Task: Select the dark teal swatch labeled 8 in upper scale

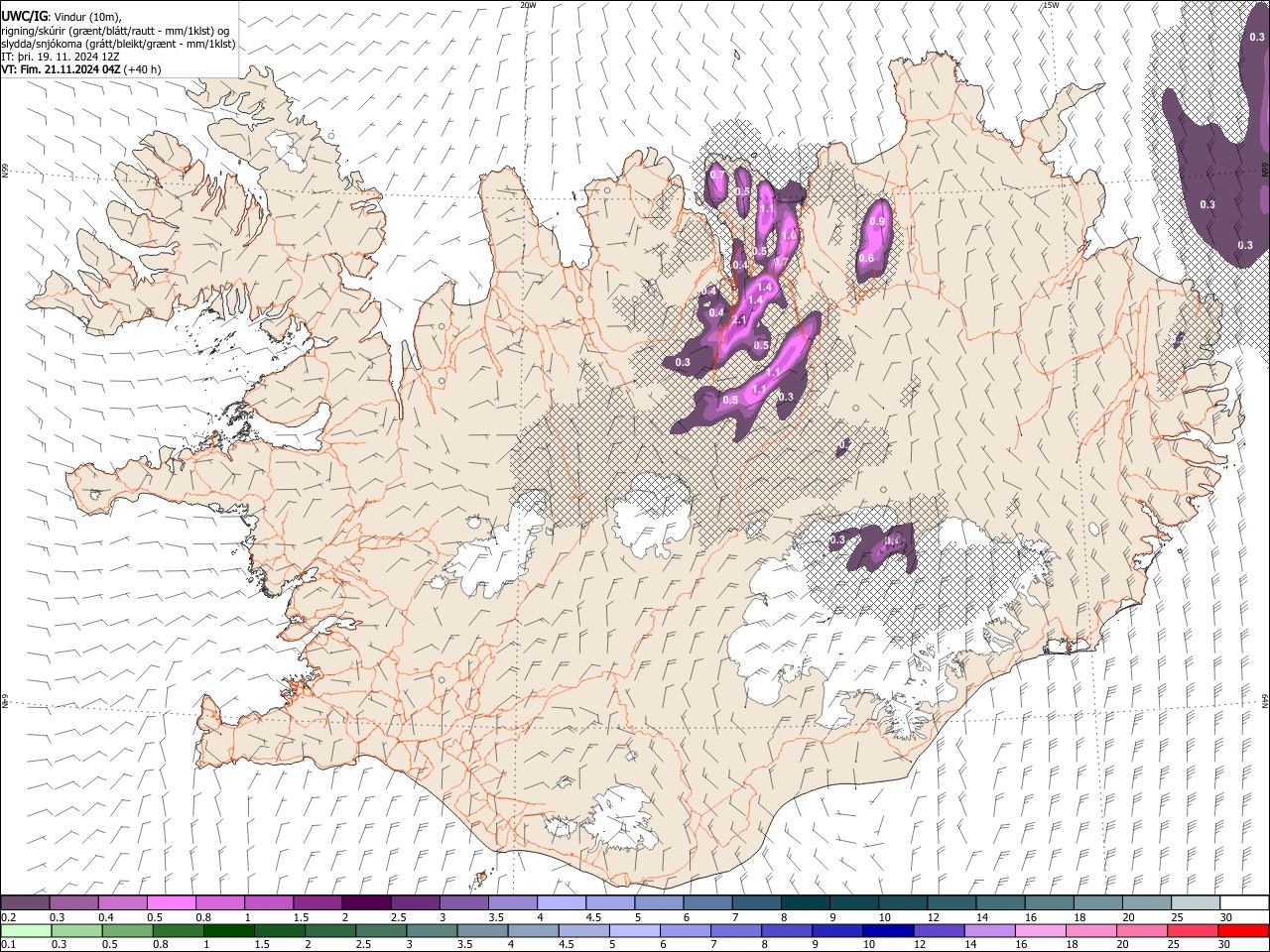Action: pos(806,903)
